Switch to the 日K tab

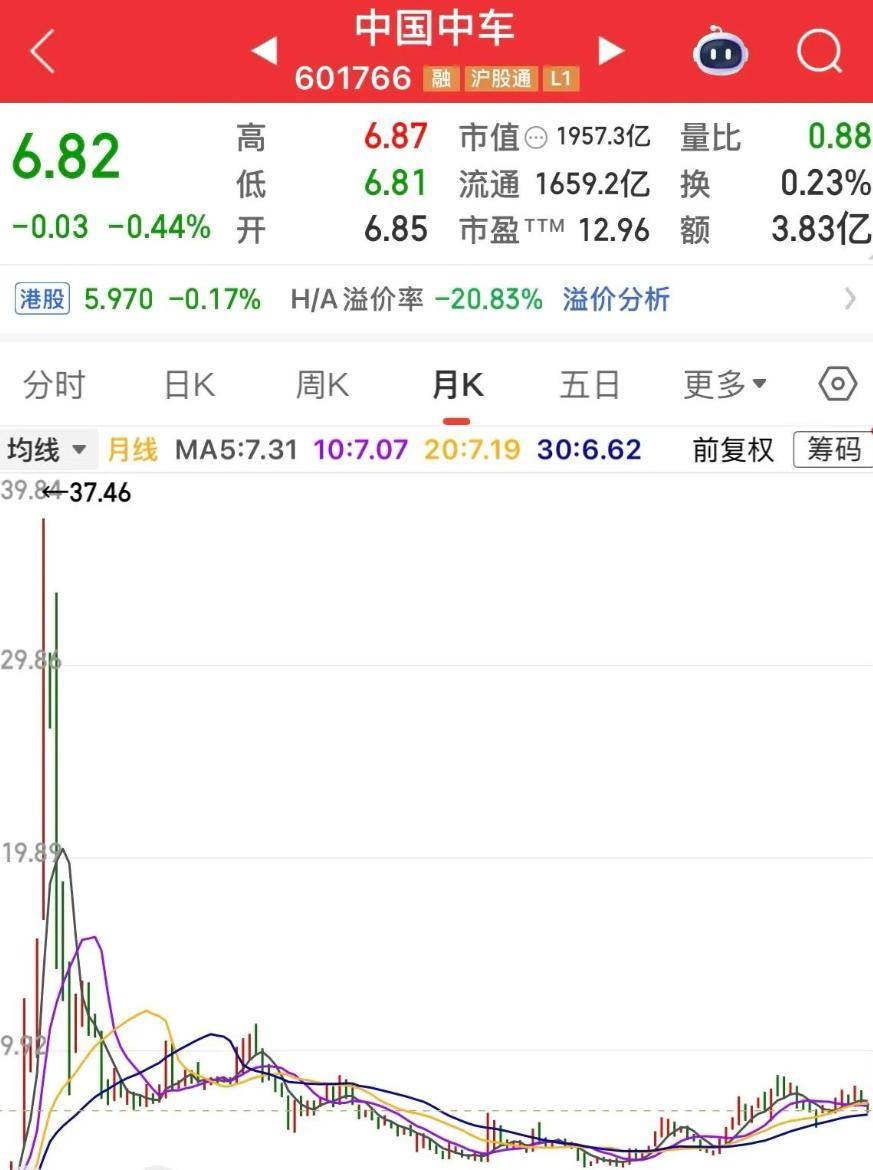coord(190,384)
